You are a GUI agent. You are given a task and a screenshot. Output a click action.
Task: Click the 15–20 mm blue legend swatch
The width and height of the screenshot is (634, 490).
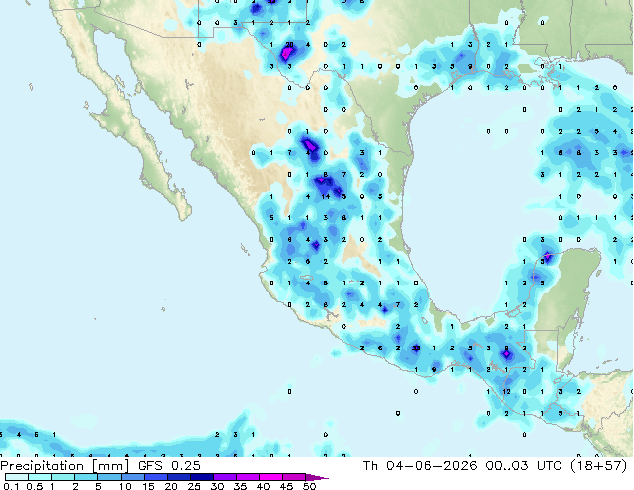tap(156, 477)
